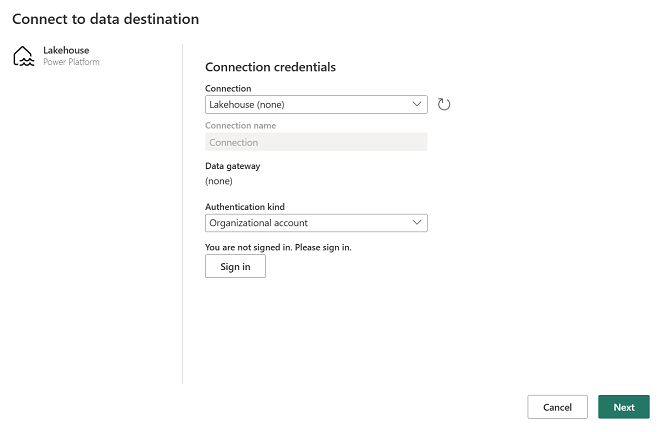Viewport: 660px width, 432px height.
Task: Select the Lakehouse entry in left pane
Action: (x=56, y=56)
